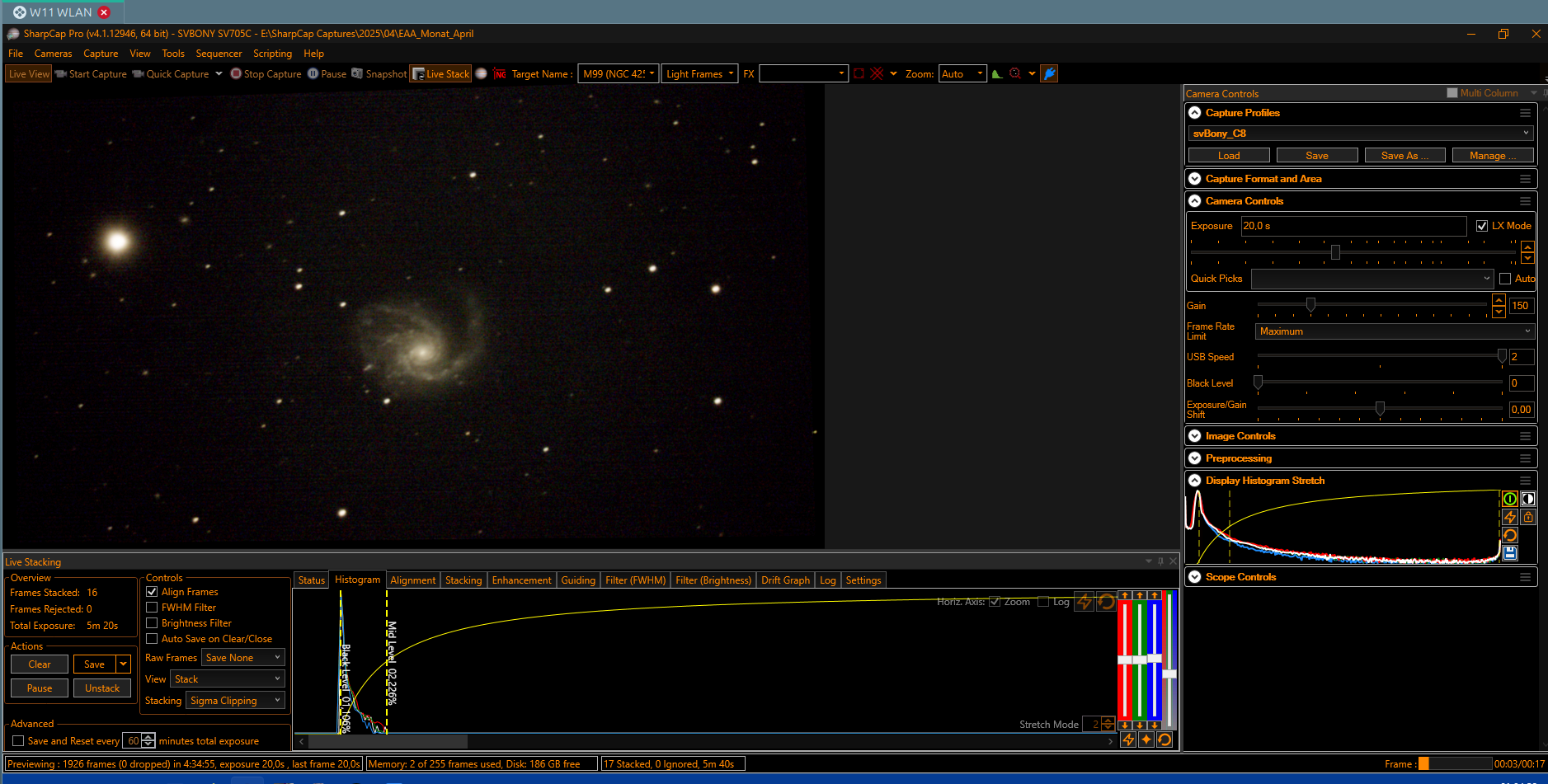Screen dimensions: 1548x784
Task: Click the focus detection magnifier icon
Action: pos(1015,74)
